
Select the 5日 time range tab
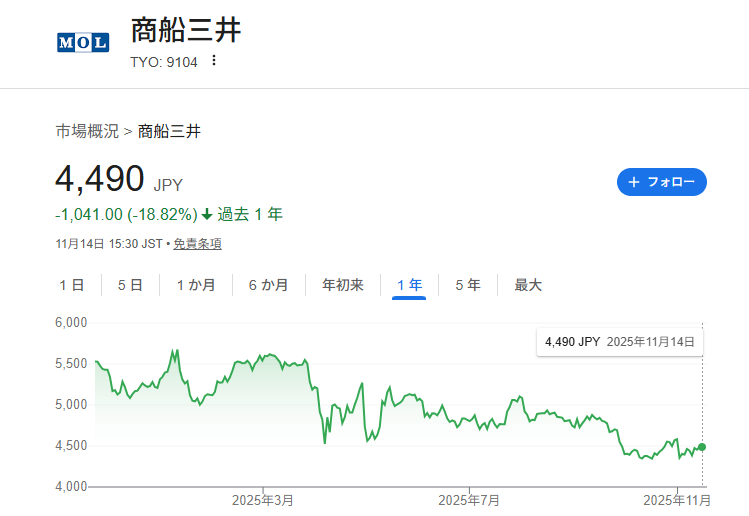click(130, 285)
